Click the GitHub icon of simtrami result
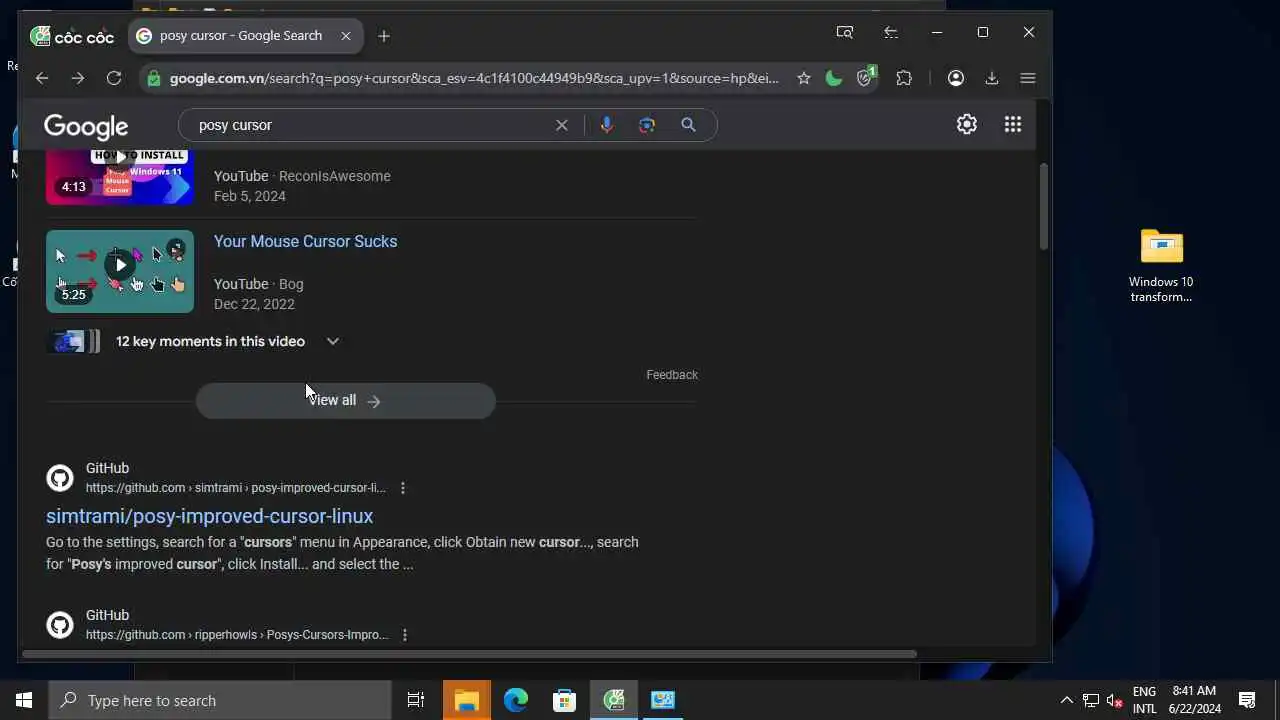Screen dimensions: 1280x720 [60, 478]
